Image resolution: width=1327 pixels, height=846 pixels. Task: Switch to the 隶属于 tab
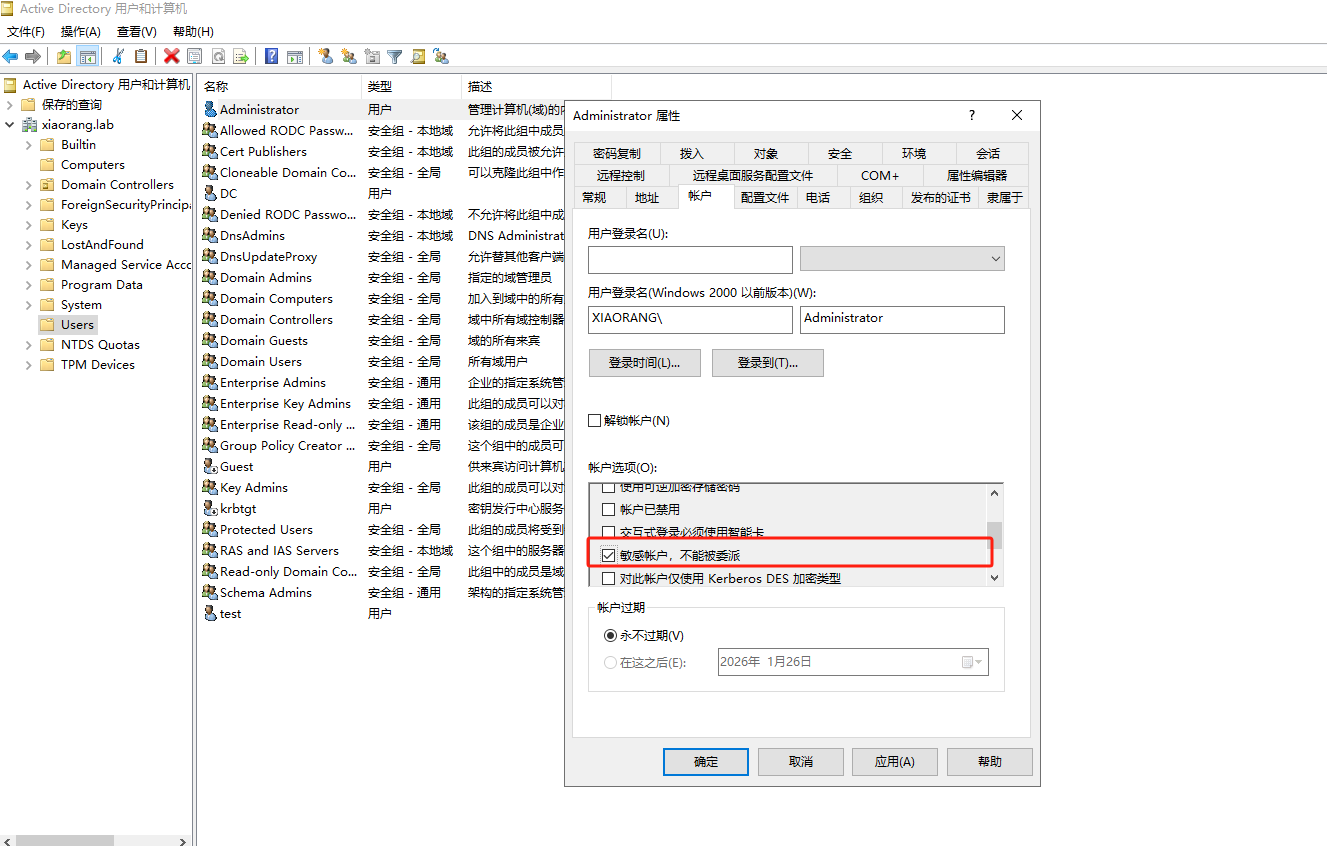coord(1004,197)
